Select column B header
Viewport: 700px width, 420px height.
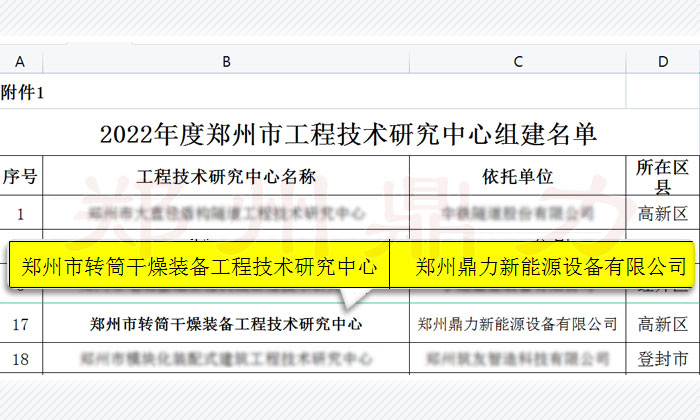click(x=226, y=62)
